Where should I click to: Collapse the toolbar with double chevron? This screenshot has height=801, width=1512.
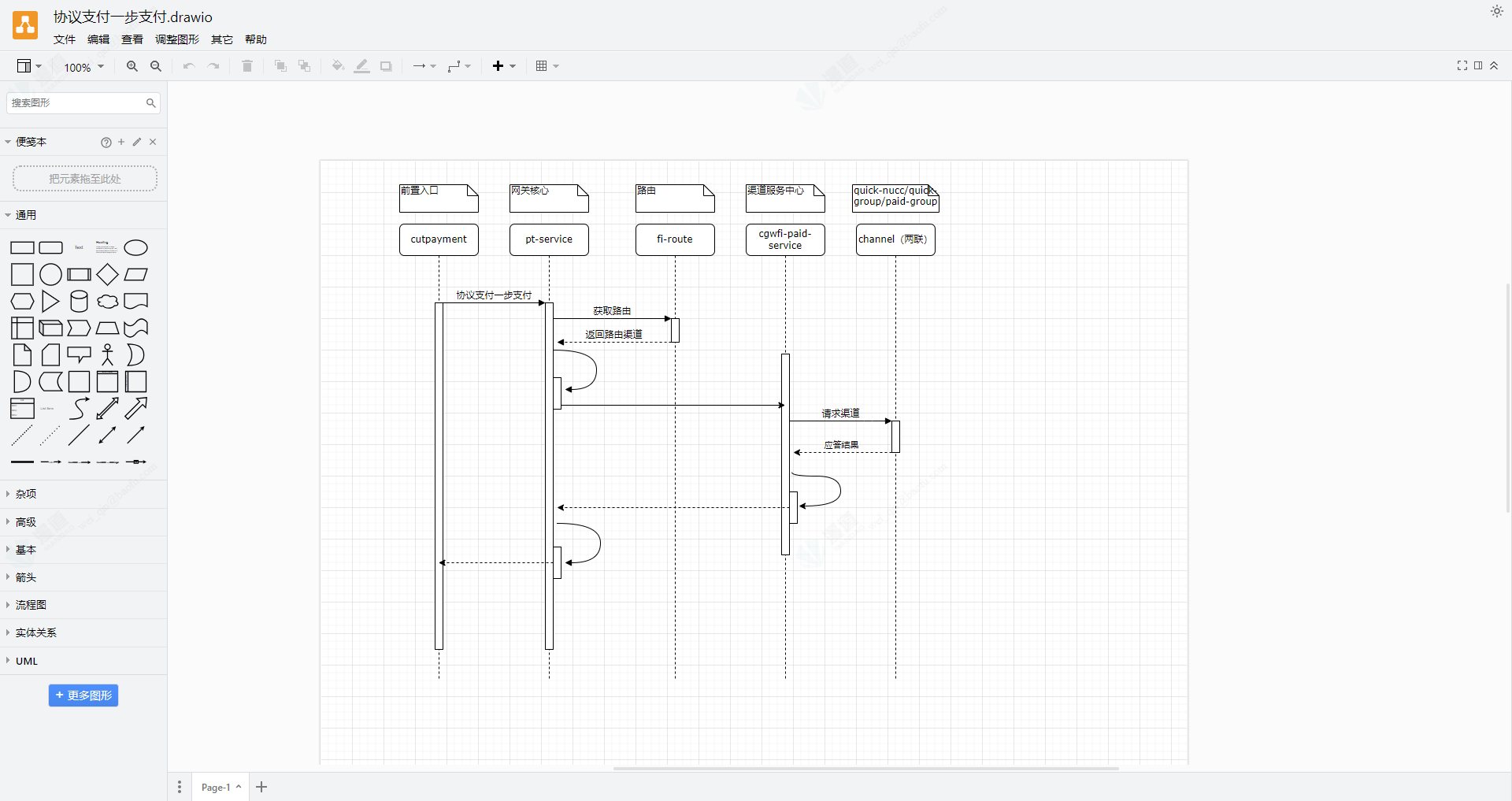click(x=1494, y=65)
